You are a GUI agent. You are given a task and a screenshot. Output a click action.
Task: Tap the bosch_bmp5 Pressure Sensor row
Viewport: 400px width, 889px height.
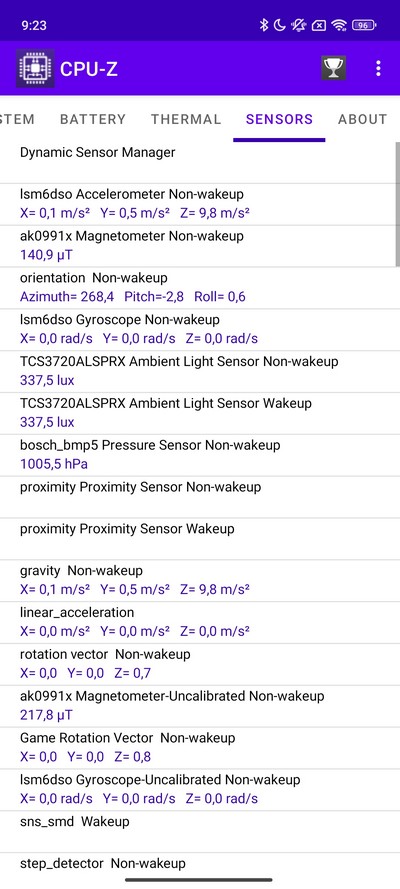(200, 455)
